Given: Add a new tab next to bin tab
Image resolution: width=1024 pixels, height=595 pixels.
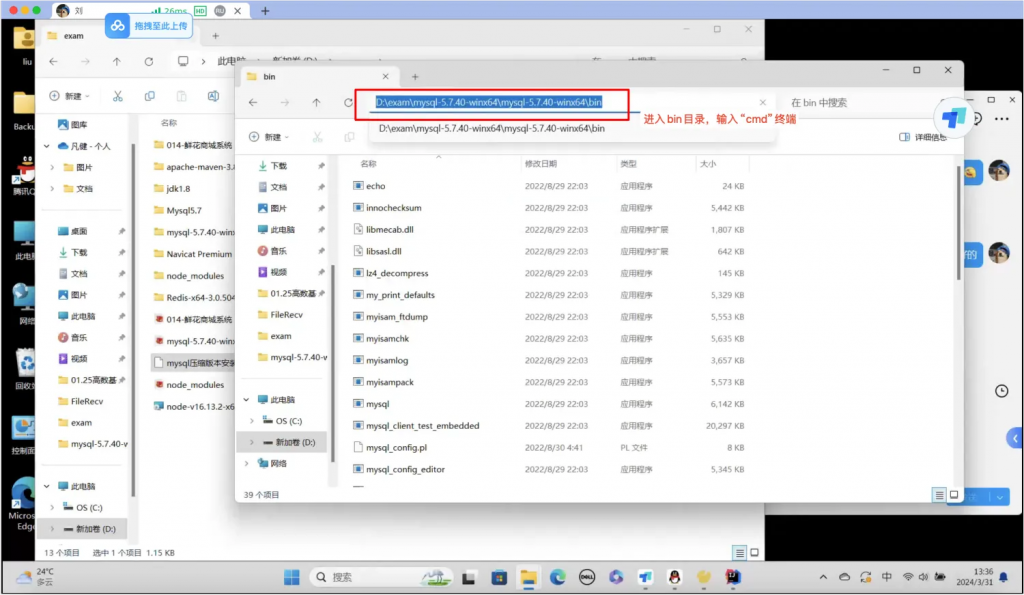Looking at the screenshot, I should (x=415, y=76).
